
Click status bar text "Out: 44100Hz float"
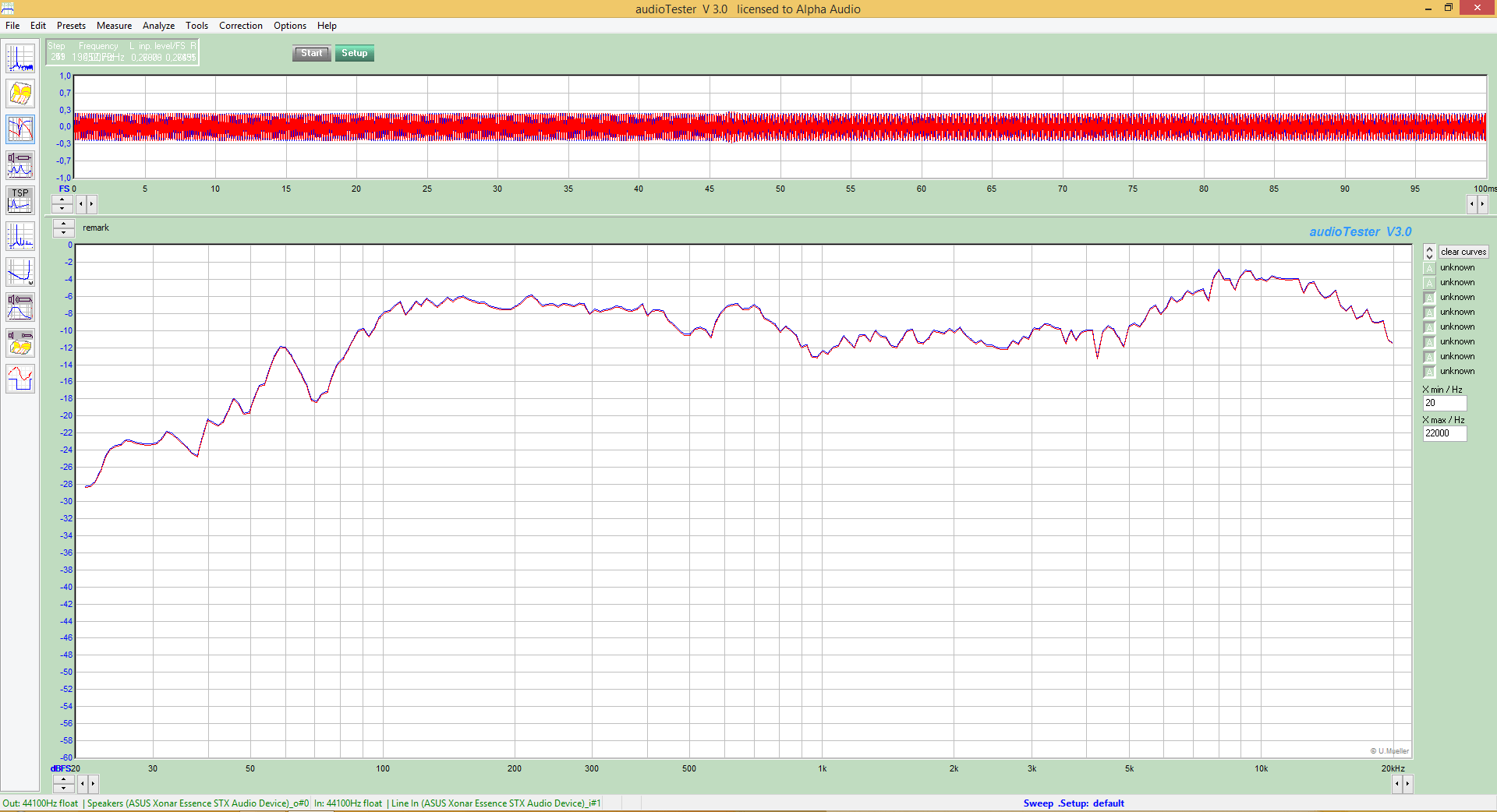coord(40,803)
